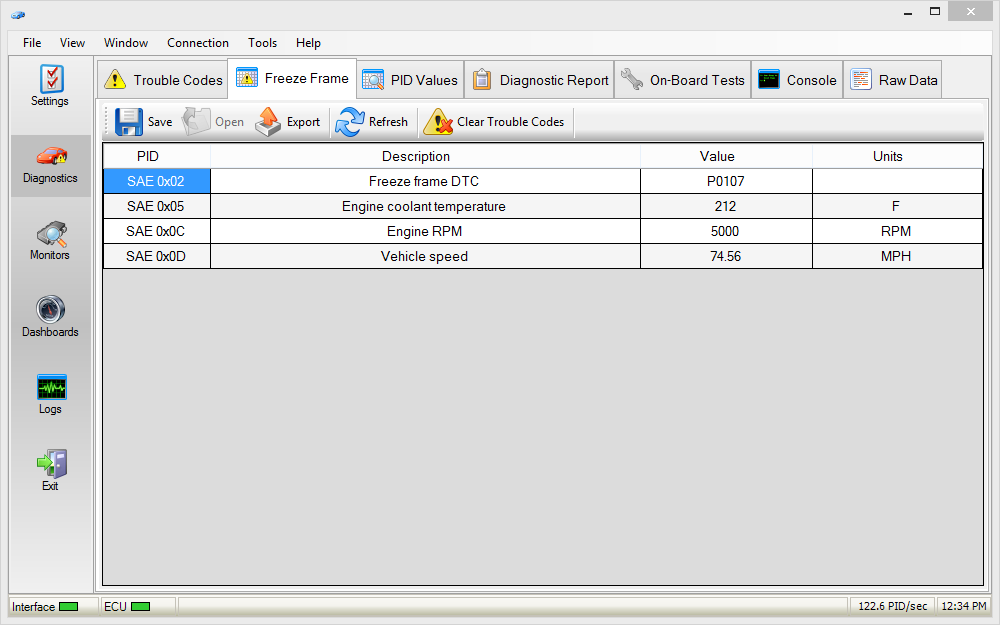Open the Connection menu
Image resolution: width=1000 pixels, height=625 pixels.
tap(197, 43)
